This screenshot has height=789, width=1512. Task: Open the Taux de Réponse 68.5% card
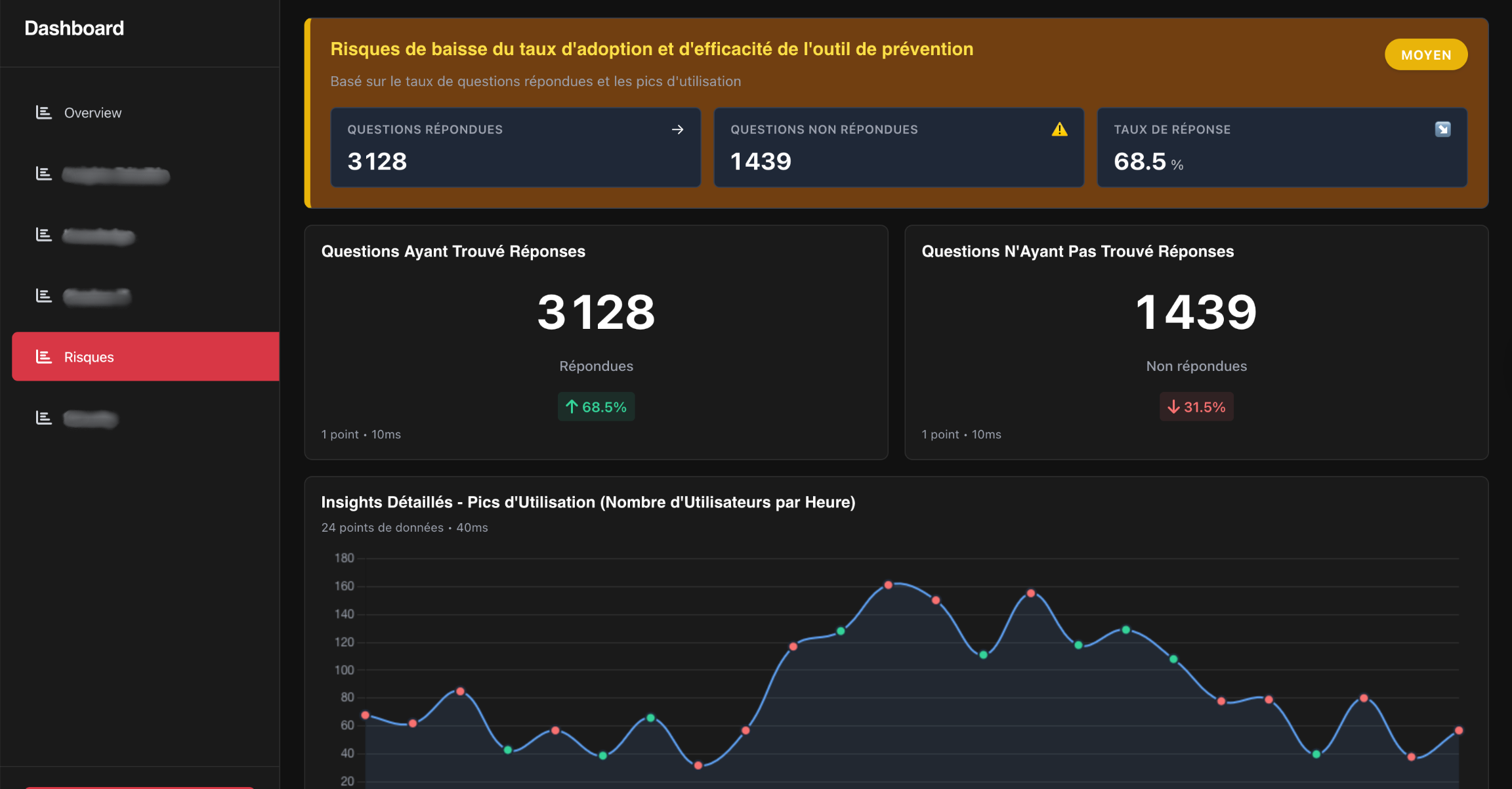pyautogui.click(x=1281, y=148)
